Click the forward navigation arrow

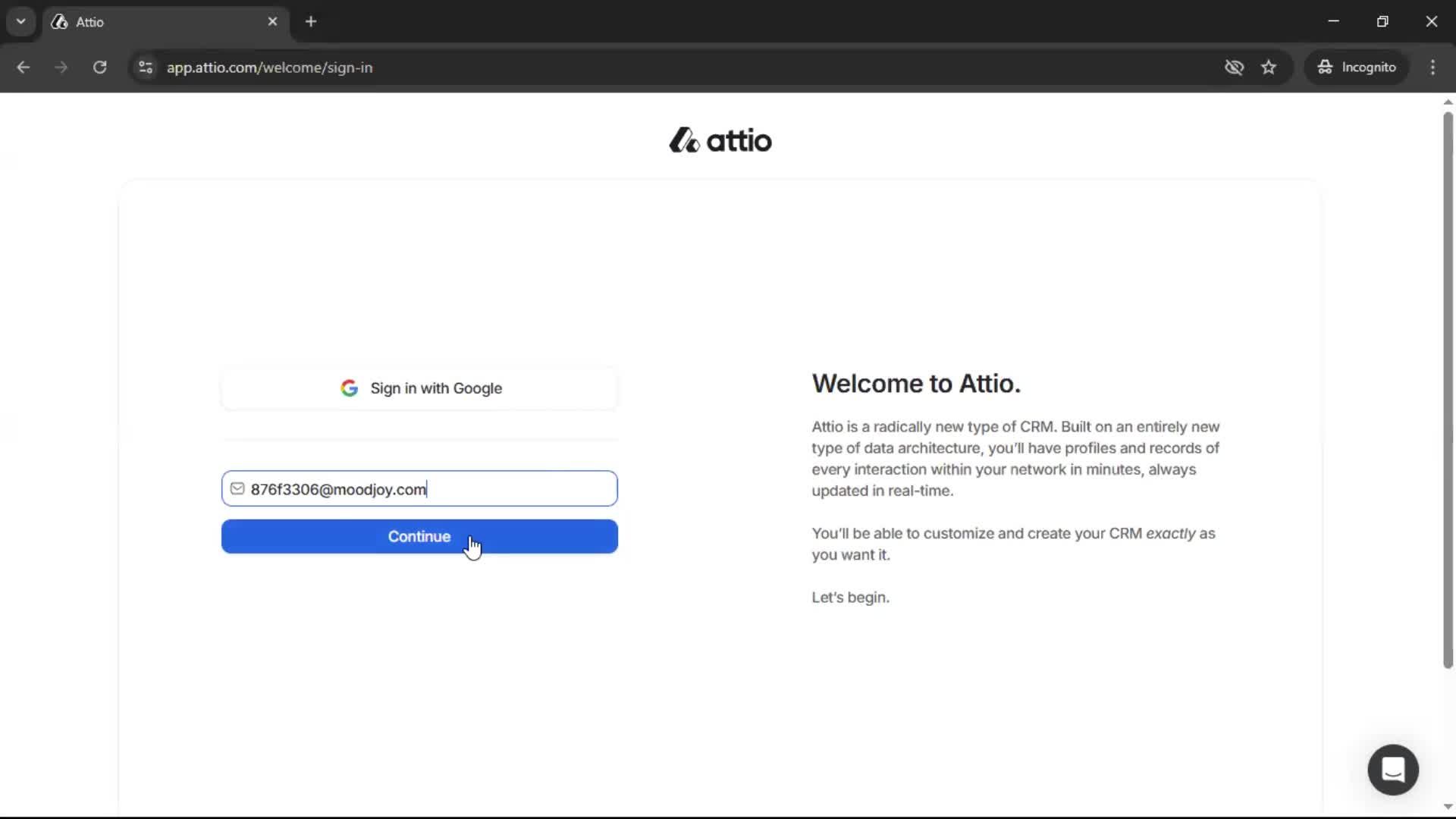[61, 67]
